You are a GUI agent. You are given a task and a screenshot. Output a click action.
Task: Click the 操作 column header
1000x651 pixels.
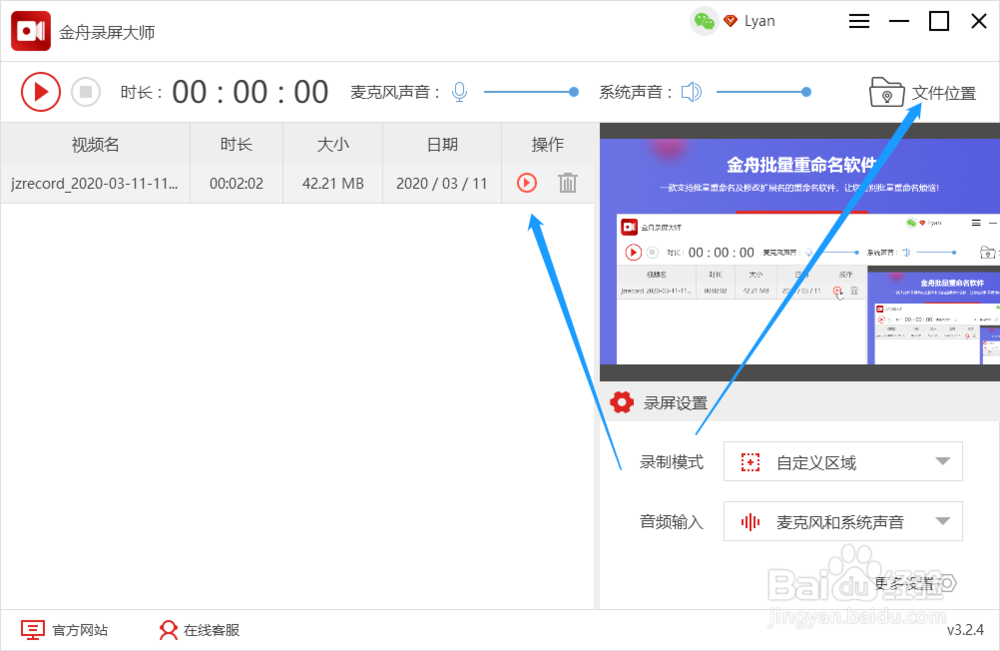click(548, 144)
